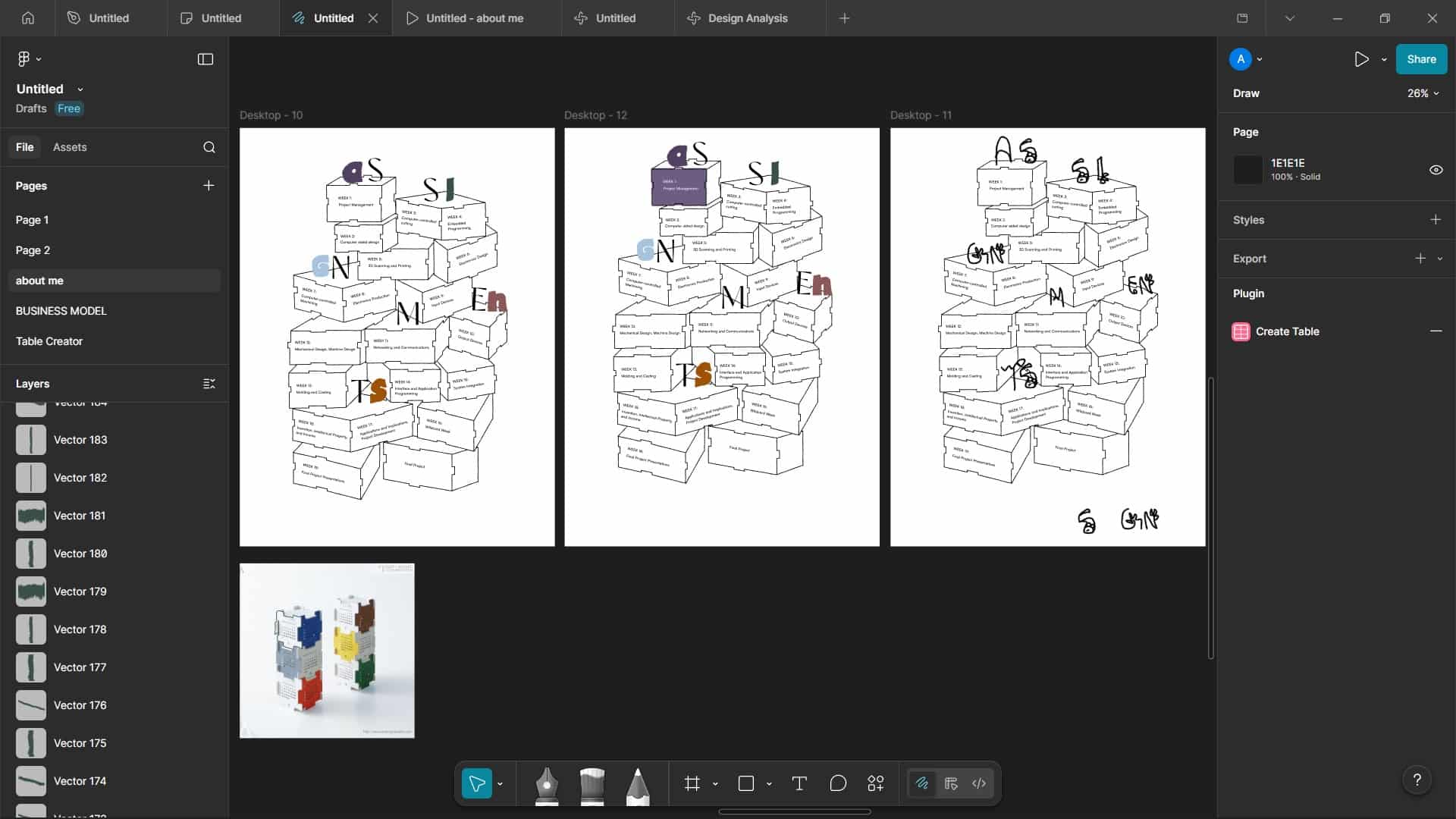Open the Actions components tool

click(876, 784)
